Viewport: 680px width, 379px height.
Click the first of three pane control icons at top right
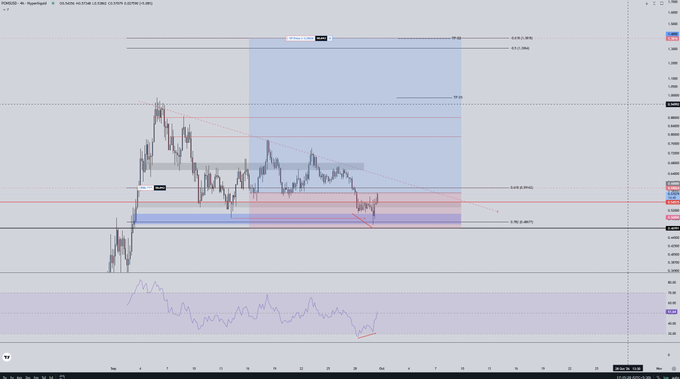point(646,3)
